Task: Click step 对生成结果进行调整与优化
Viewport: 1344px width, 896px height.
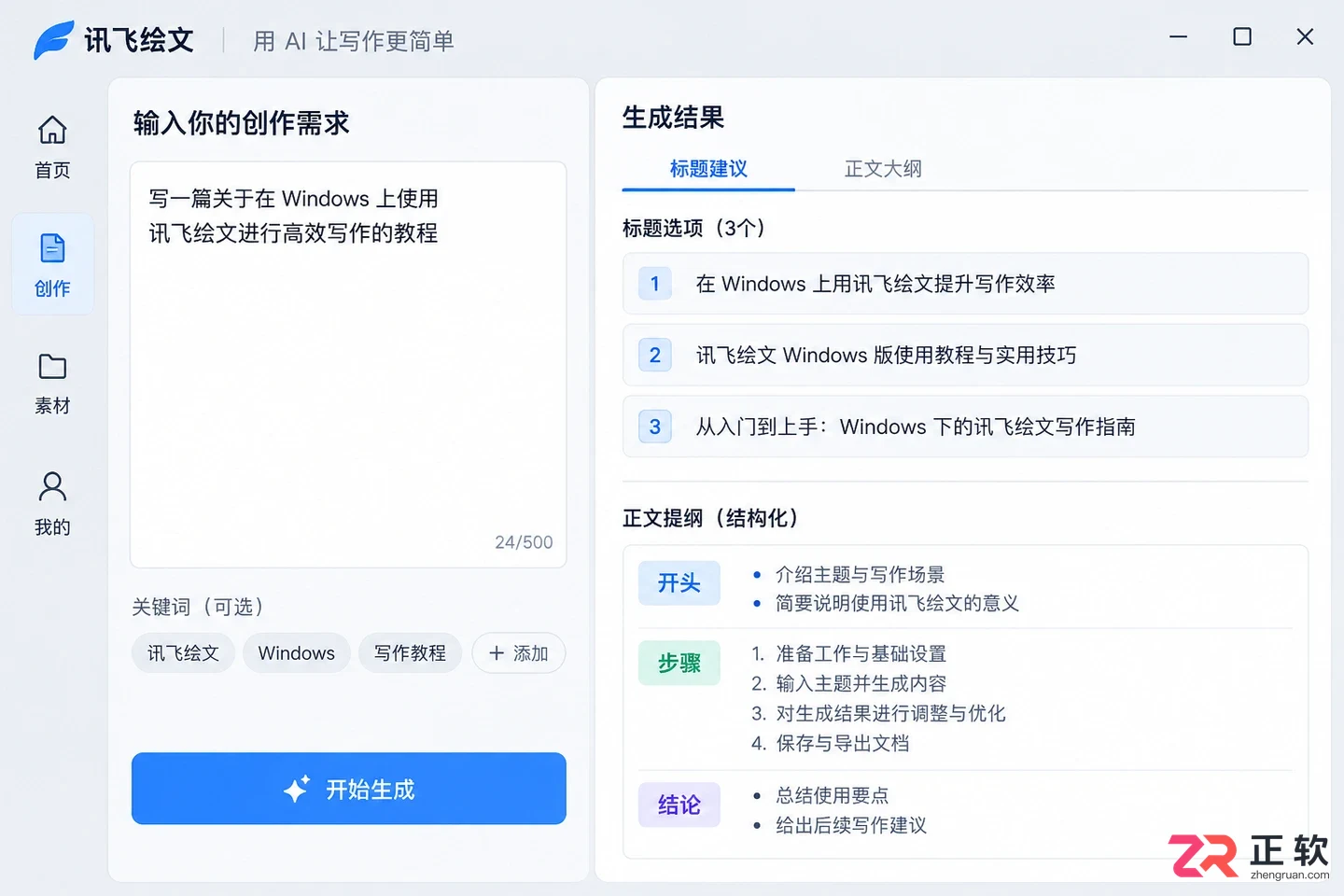Action: click(890, 714)
